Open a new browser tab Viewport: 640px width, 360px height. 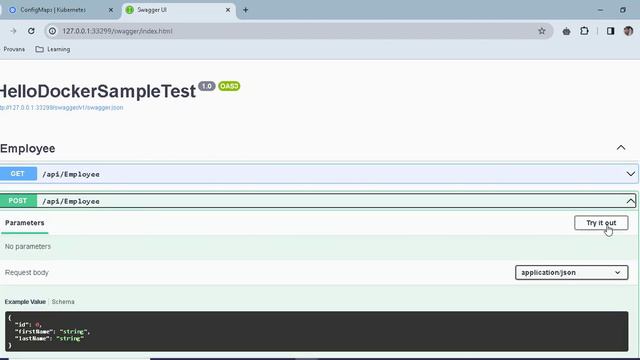(245, 10)
